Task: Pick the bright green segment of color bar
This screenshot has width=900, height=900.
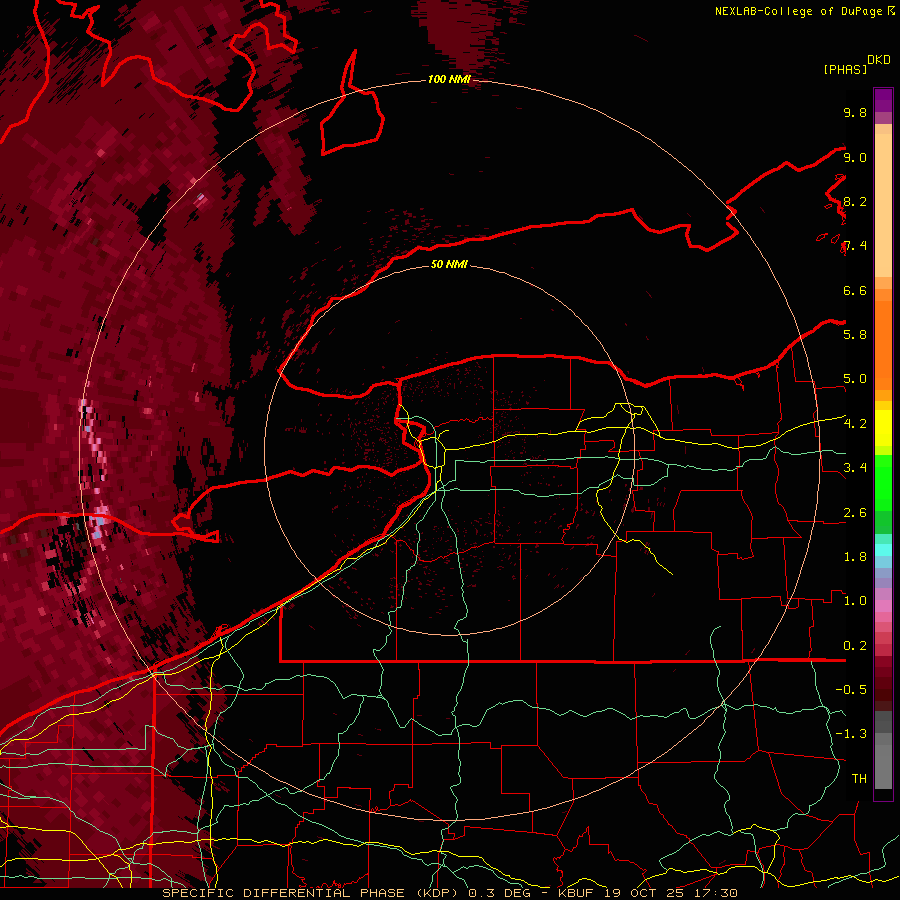Action: (x=883, y=482)
